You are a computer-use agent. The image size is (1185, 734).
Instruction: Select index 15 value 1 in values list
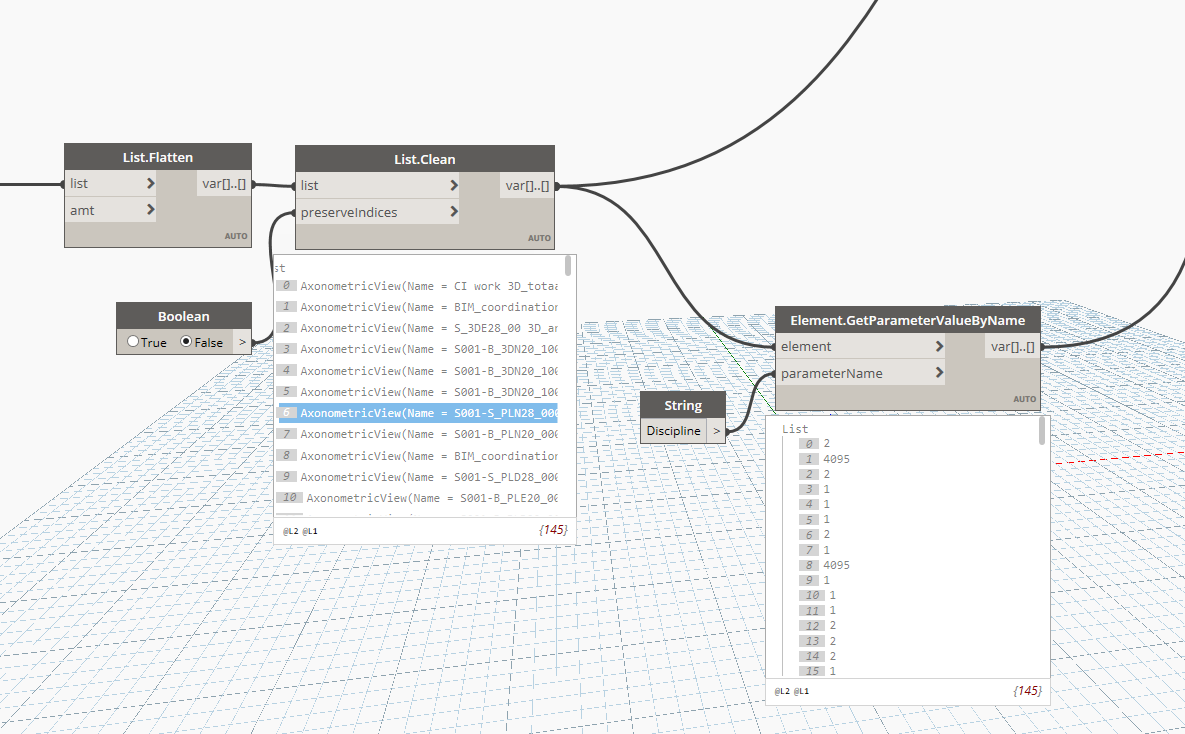click(818, 671)
